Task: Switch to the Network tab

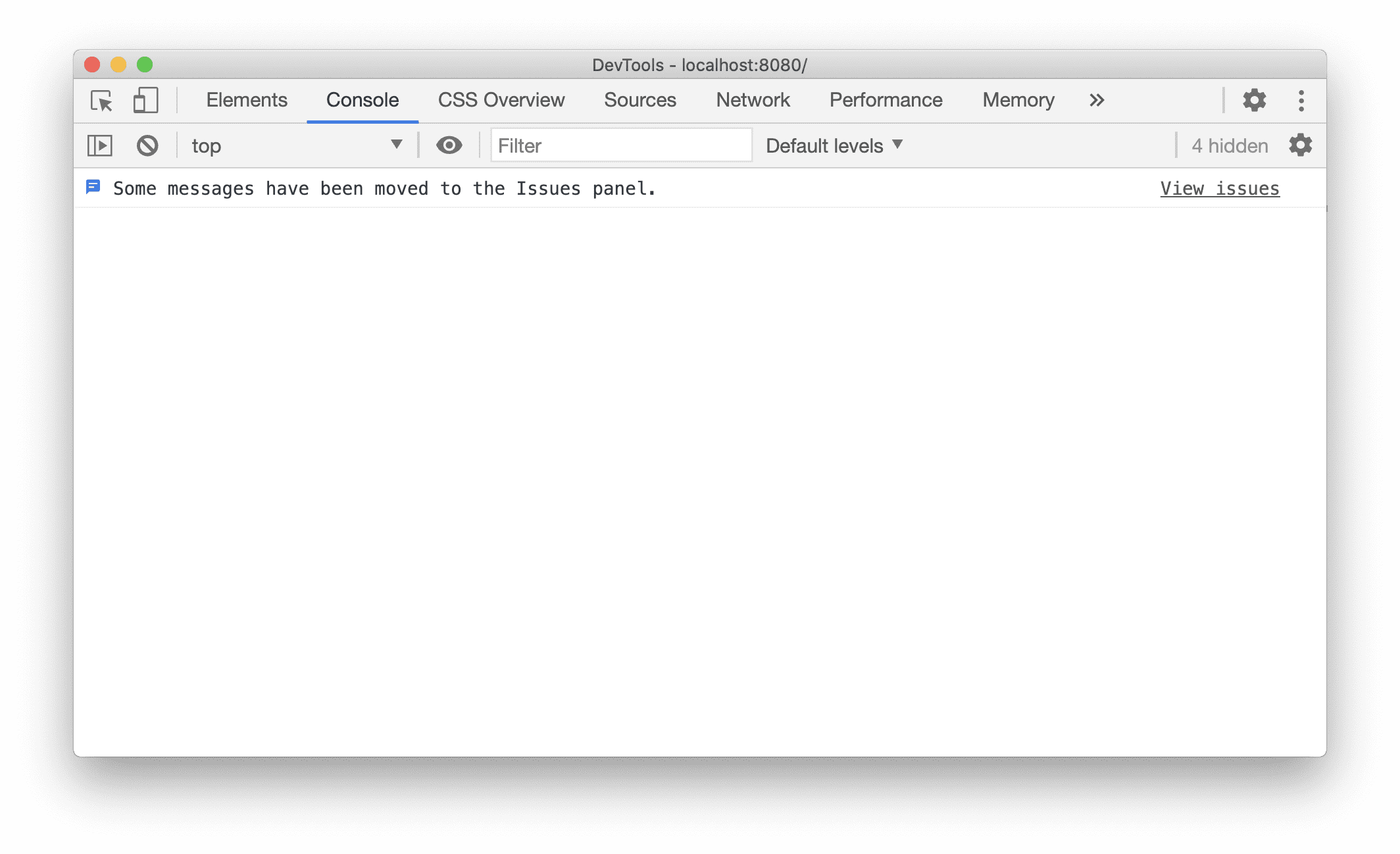Action: click(x=753, y=98)
